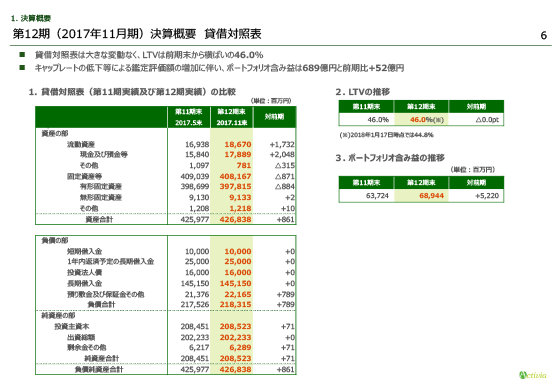Image resolution: width=560 pixels, height=388 pixels.
Task: Select the portfolio gain value 68,944
Action: pyautogui.click(x=421, y=196)
